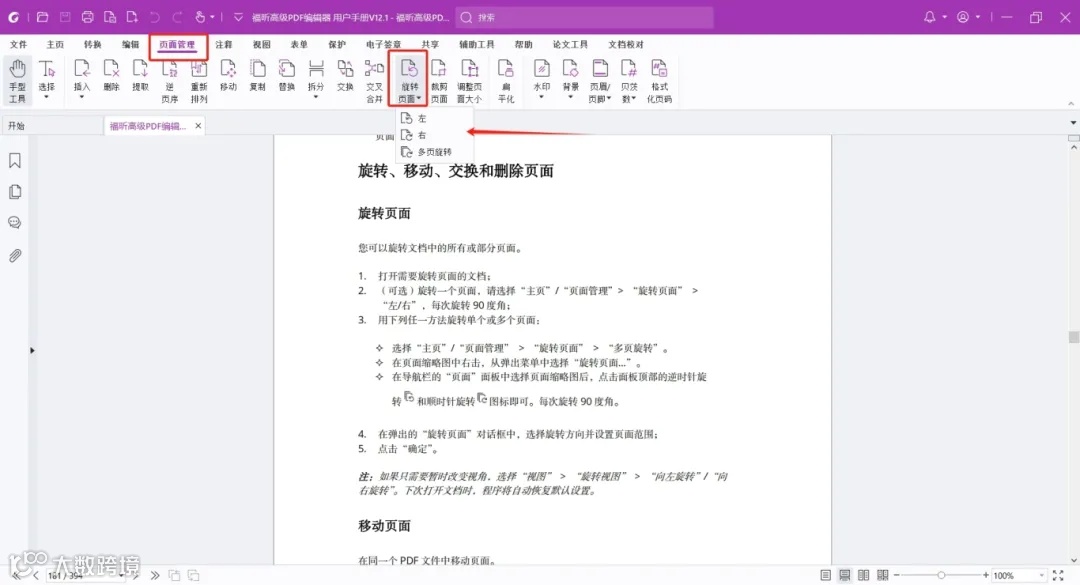Open the Comments panel in sidebar
This screenshot has width=1080, height=585.
[x=14, y=223]
